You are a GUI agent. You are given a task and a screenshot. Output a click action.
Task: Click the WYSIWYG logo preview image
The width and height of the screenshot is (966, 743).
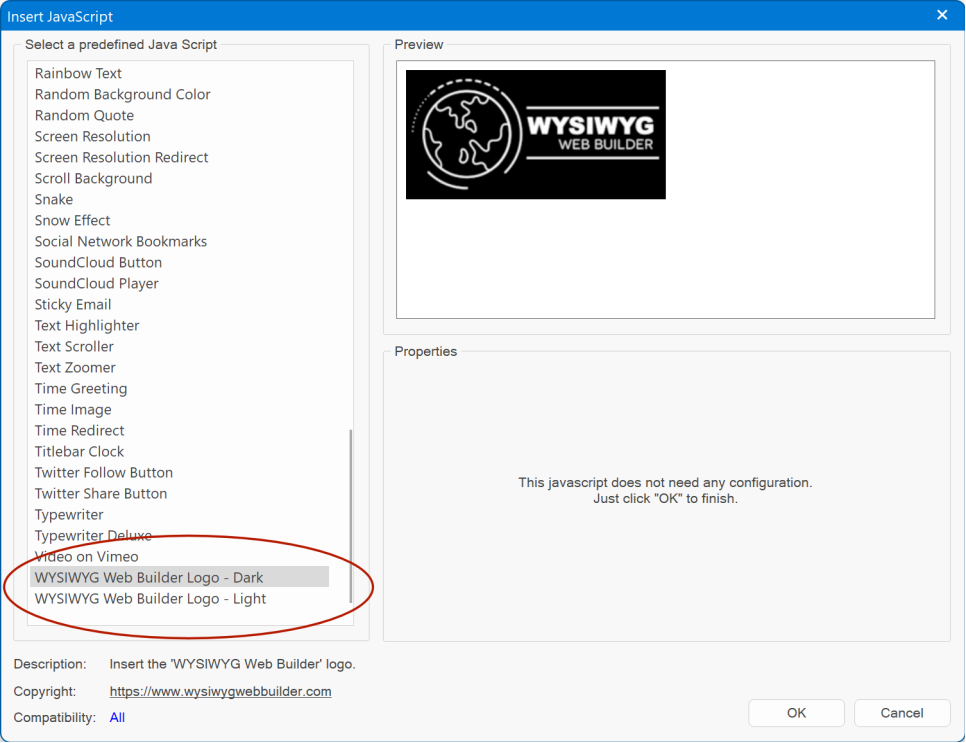(535, 134)
